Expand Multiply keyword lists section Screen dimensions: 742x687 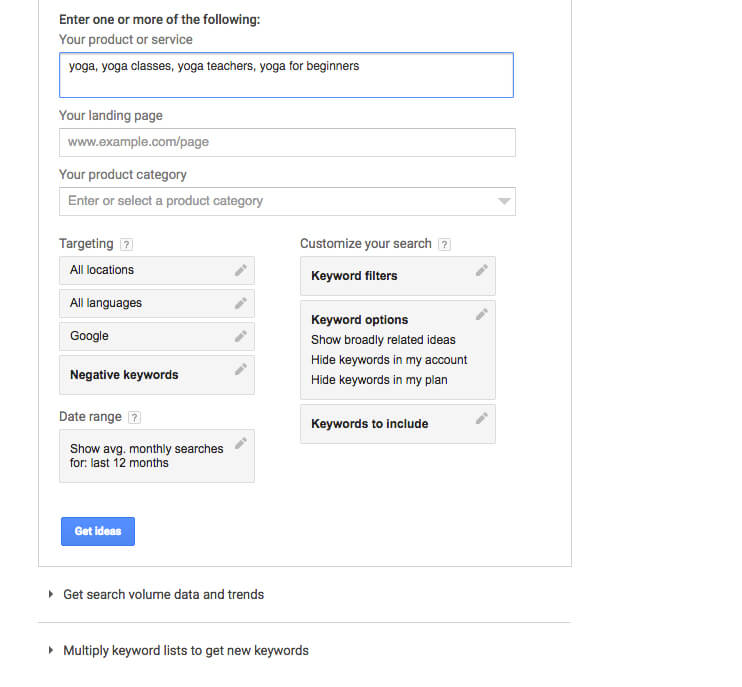(x=179, y=651)
